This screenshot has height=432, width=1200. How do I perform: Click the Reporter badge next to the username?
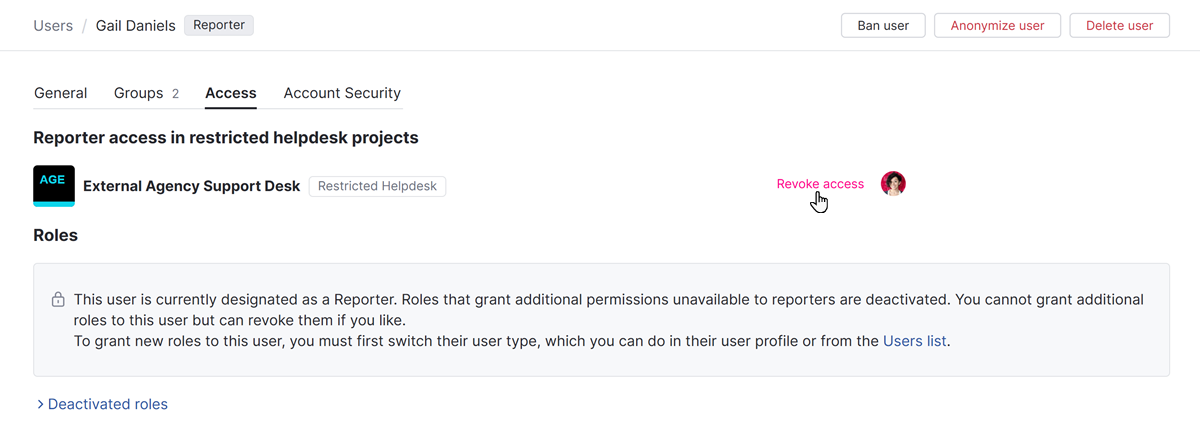pyautogui.click(x=219, y=25)
